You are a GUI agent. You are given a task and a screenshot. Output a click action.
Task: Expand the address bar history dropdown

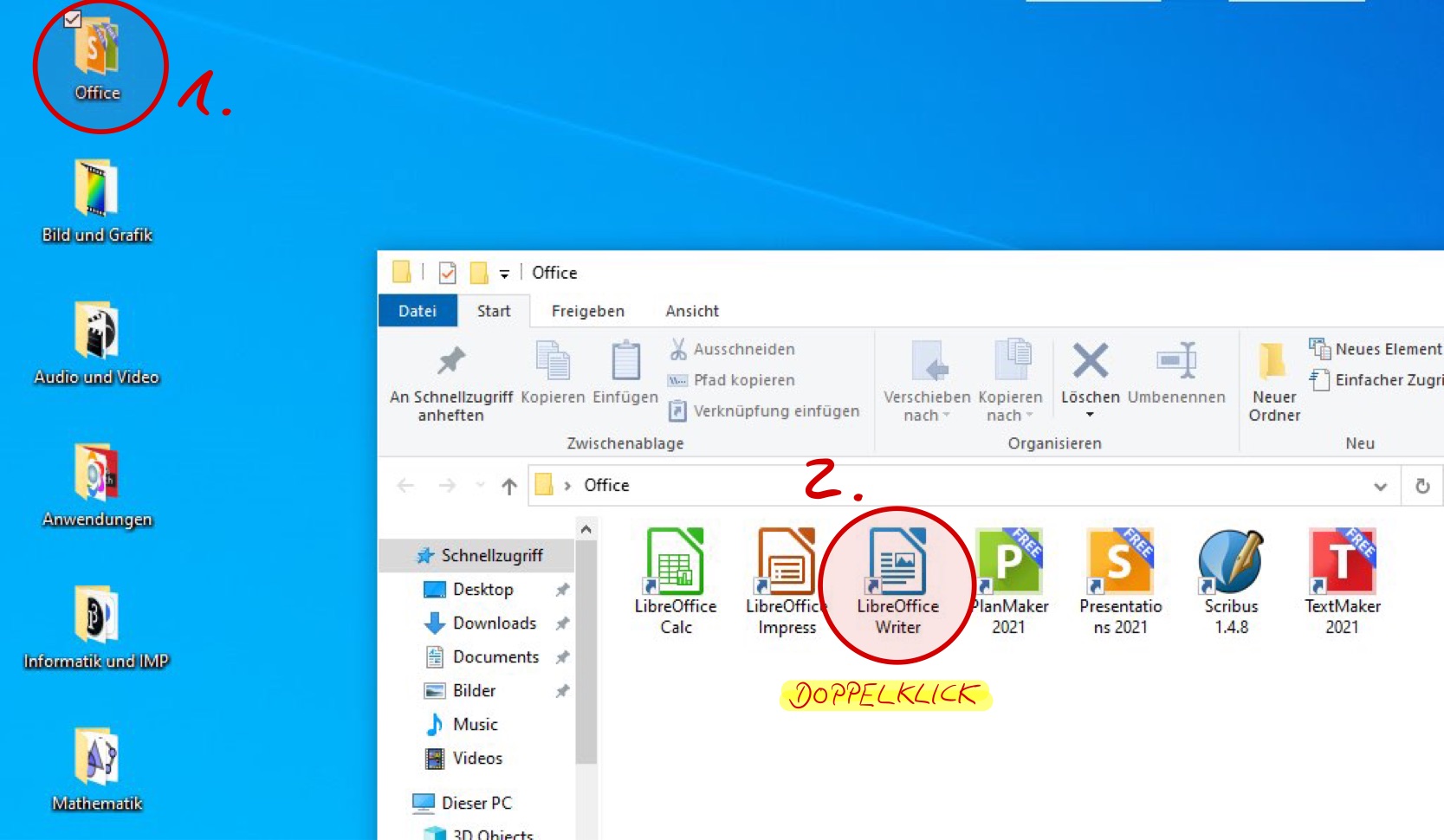point(1380,487)
